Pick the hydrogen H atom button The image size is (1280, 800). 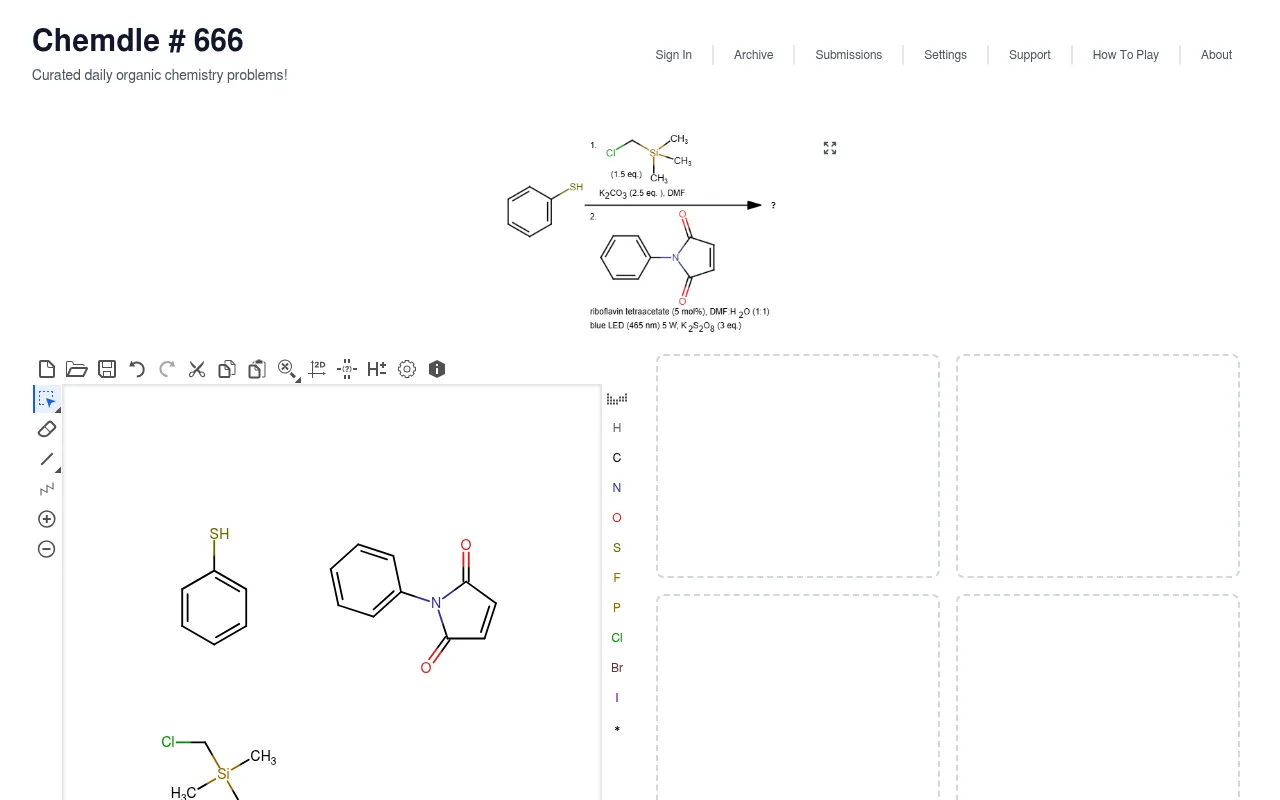(x=617, y=428)
